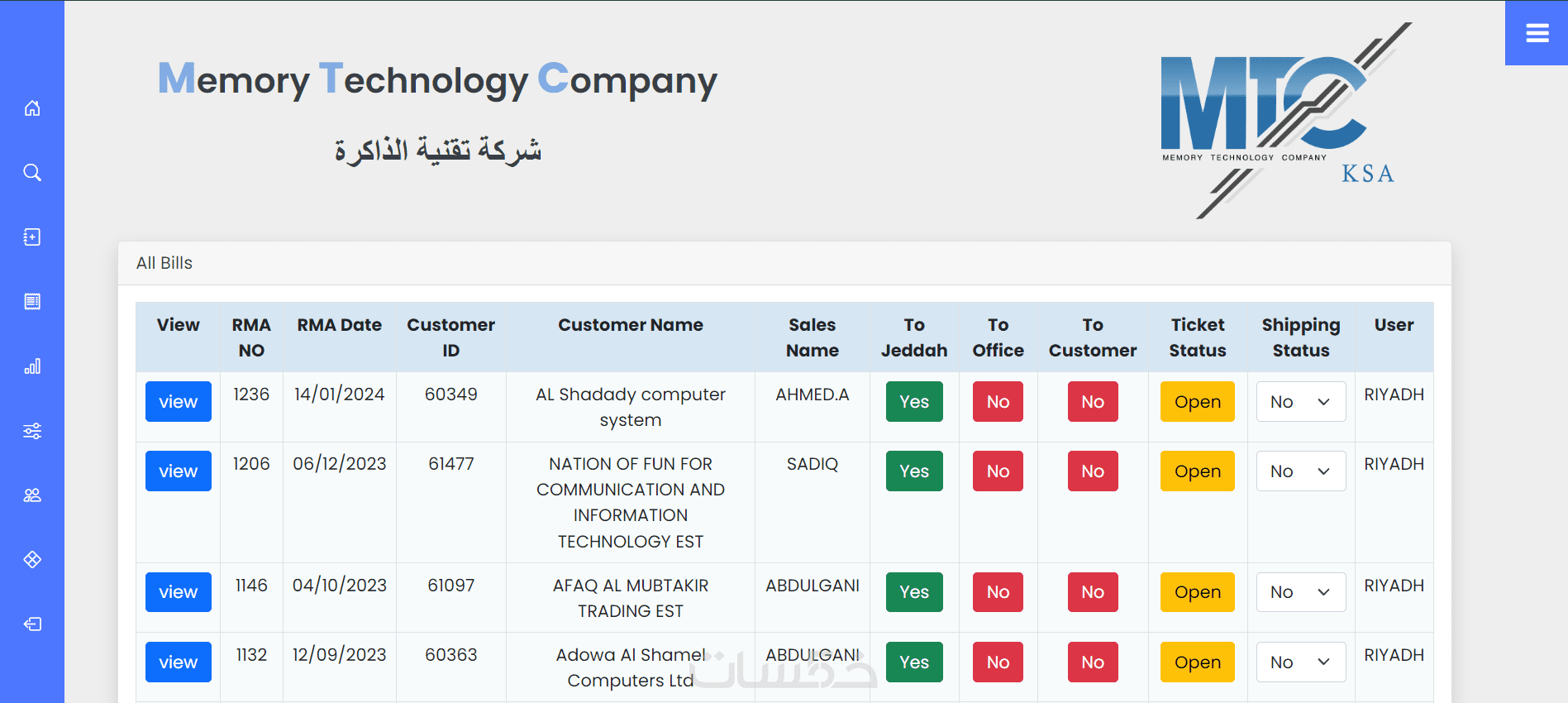
Task: Open the bills list icon in sidebar
Action: 32,301
